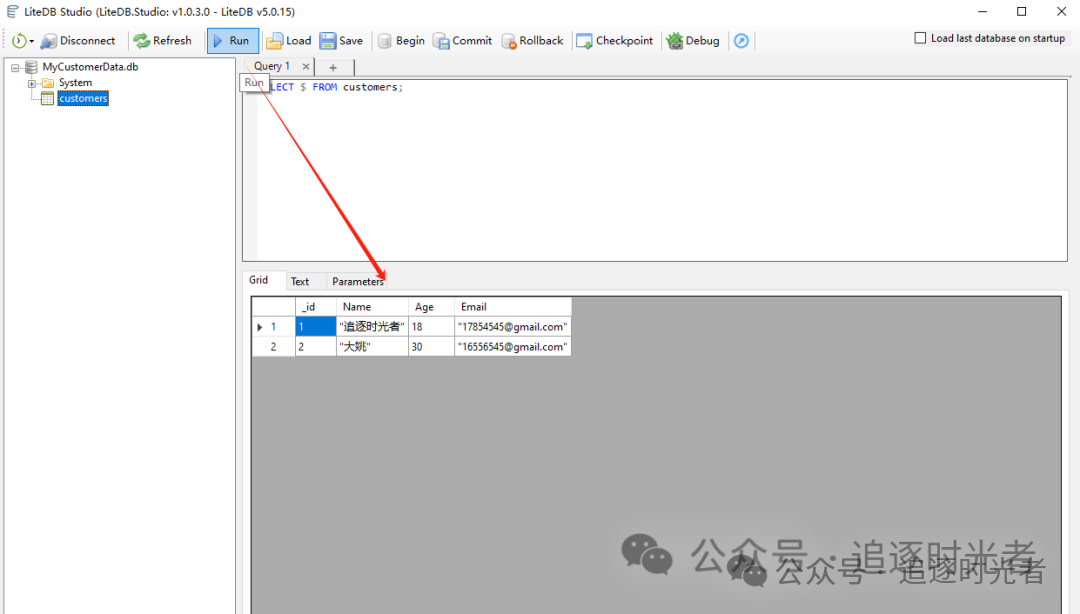The image size is (1080, 614).
Task: Maximize the LiteDB Studio window
Action: tap(1021, 12)
